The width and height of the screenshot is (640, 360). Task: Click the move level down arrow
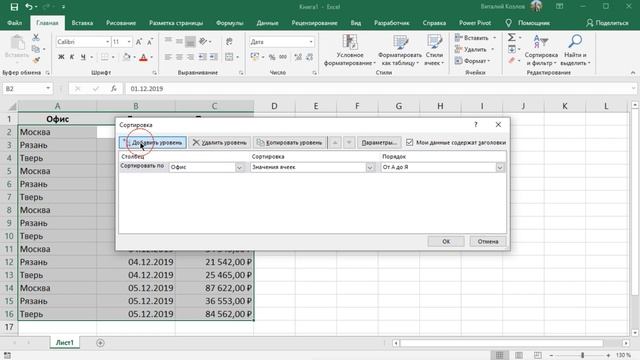[x=349, y=142]
